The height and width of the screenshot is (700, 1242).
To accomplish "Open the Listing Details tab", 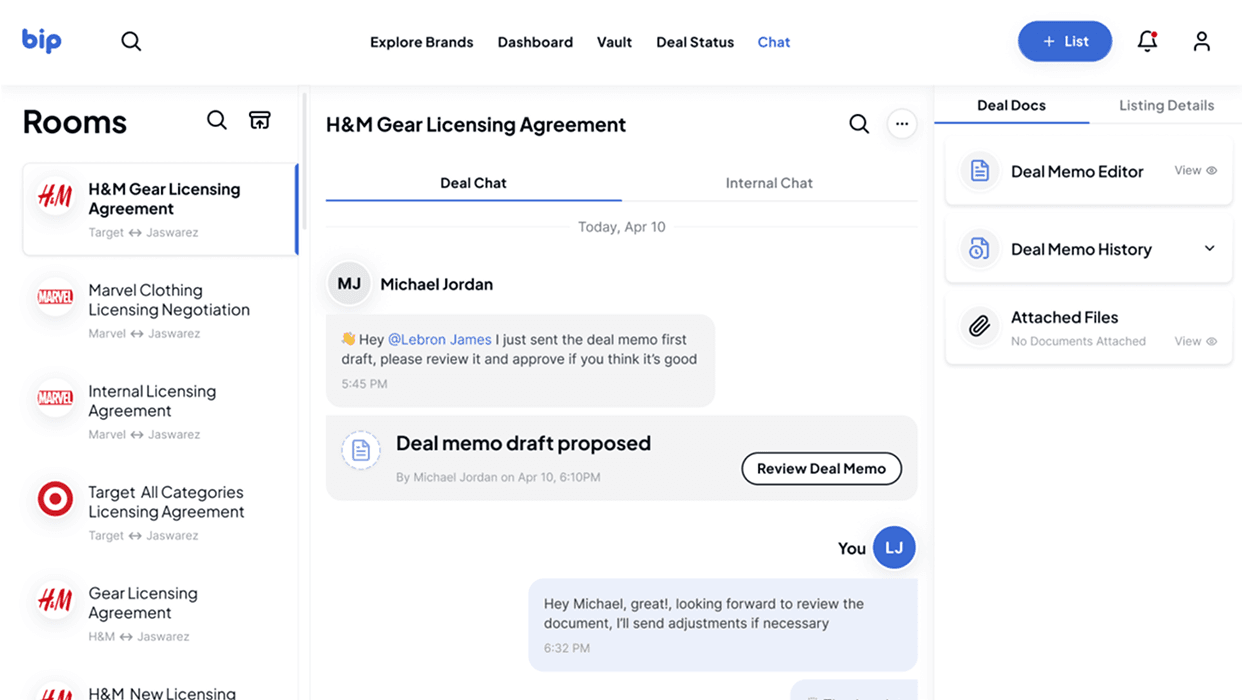I will (1166, 105).
